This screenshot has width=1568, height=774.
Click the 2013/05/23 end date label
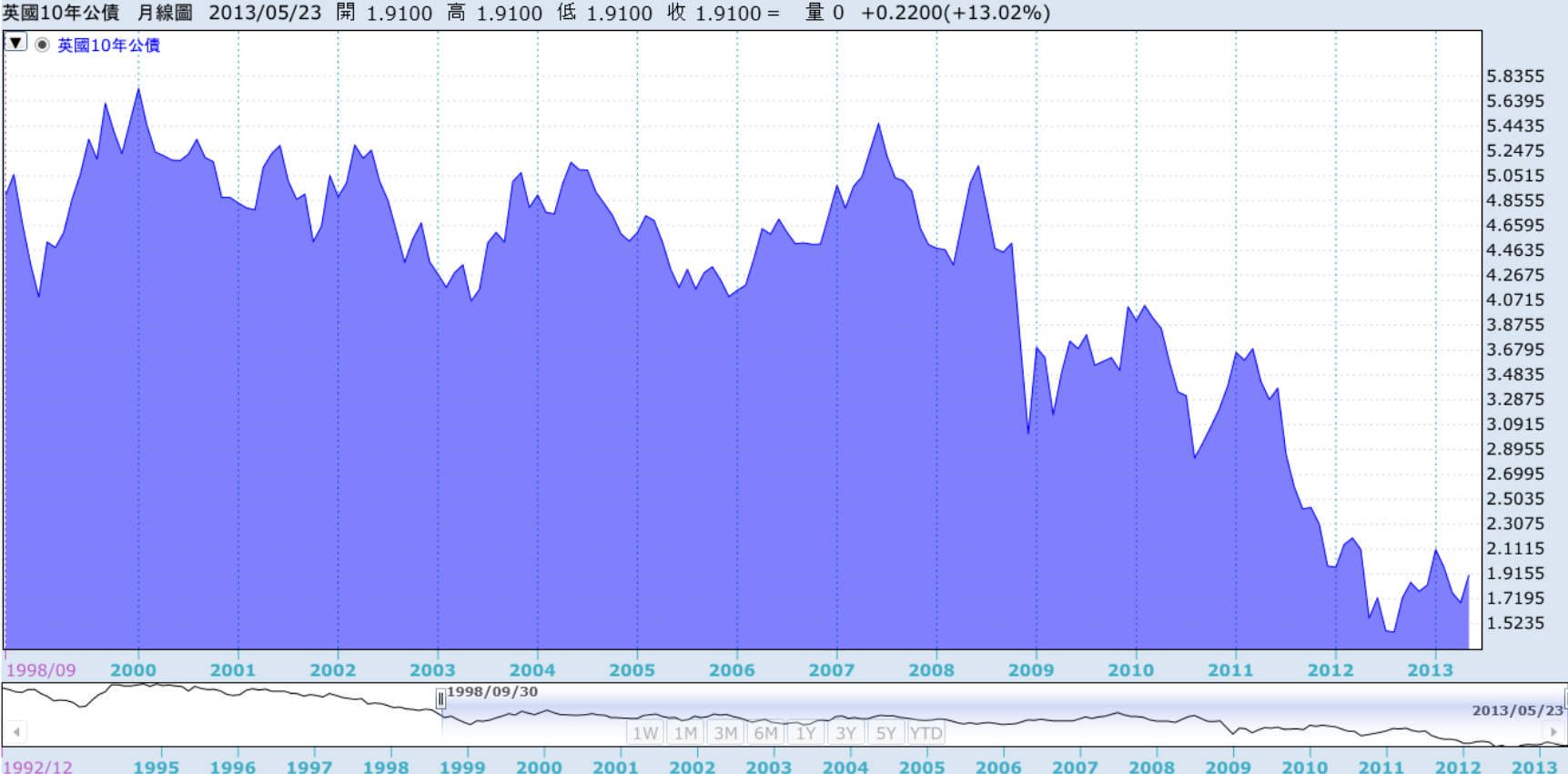1517,710
